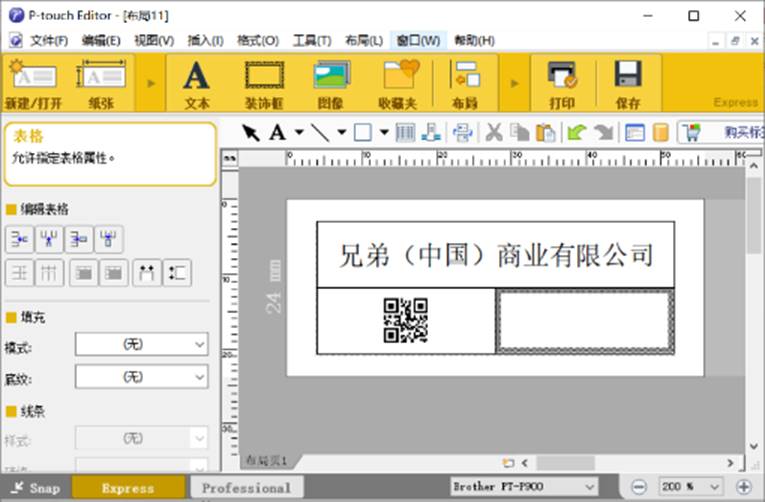Click the shopping cart 购买标签 button

pos(721,133)
